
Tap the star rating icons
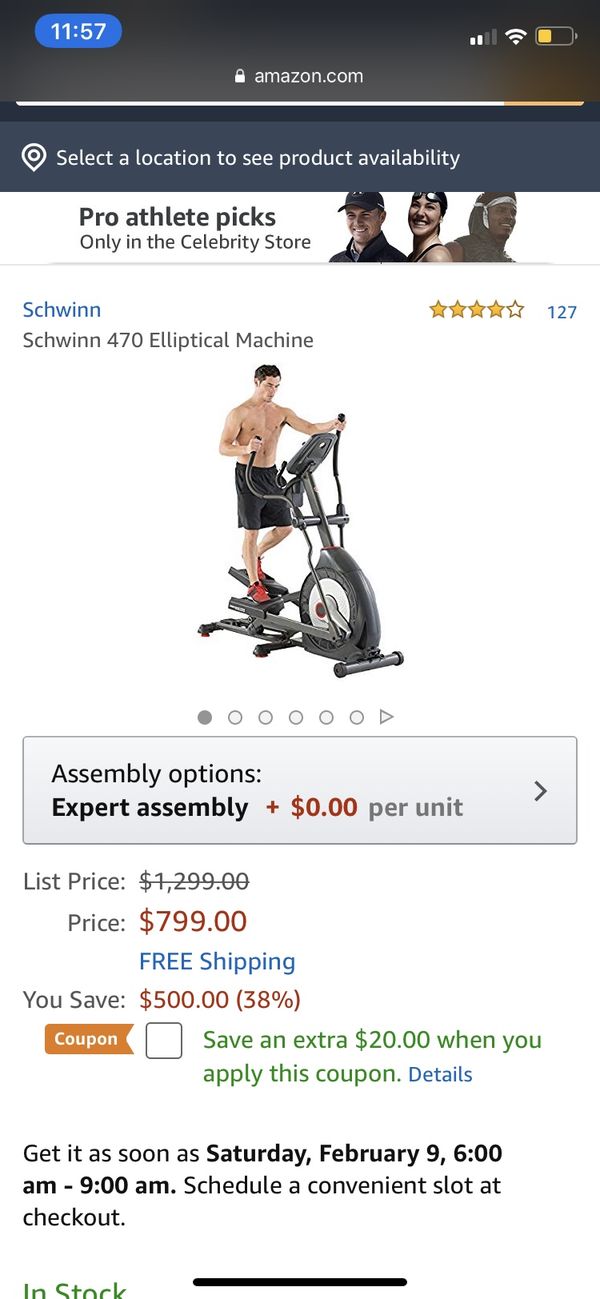coord(477,310)
